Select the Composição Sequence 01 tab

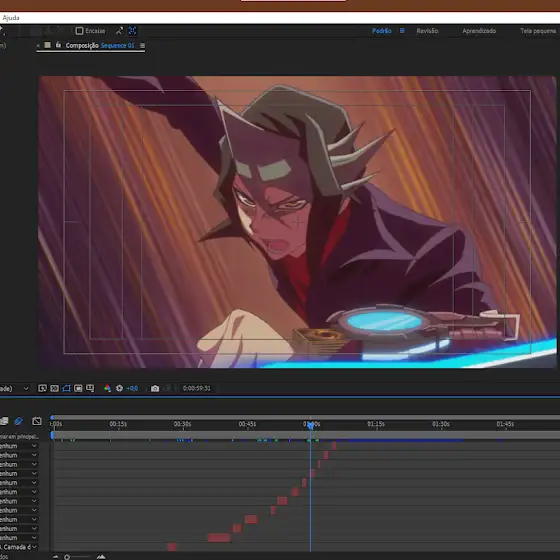100,45
